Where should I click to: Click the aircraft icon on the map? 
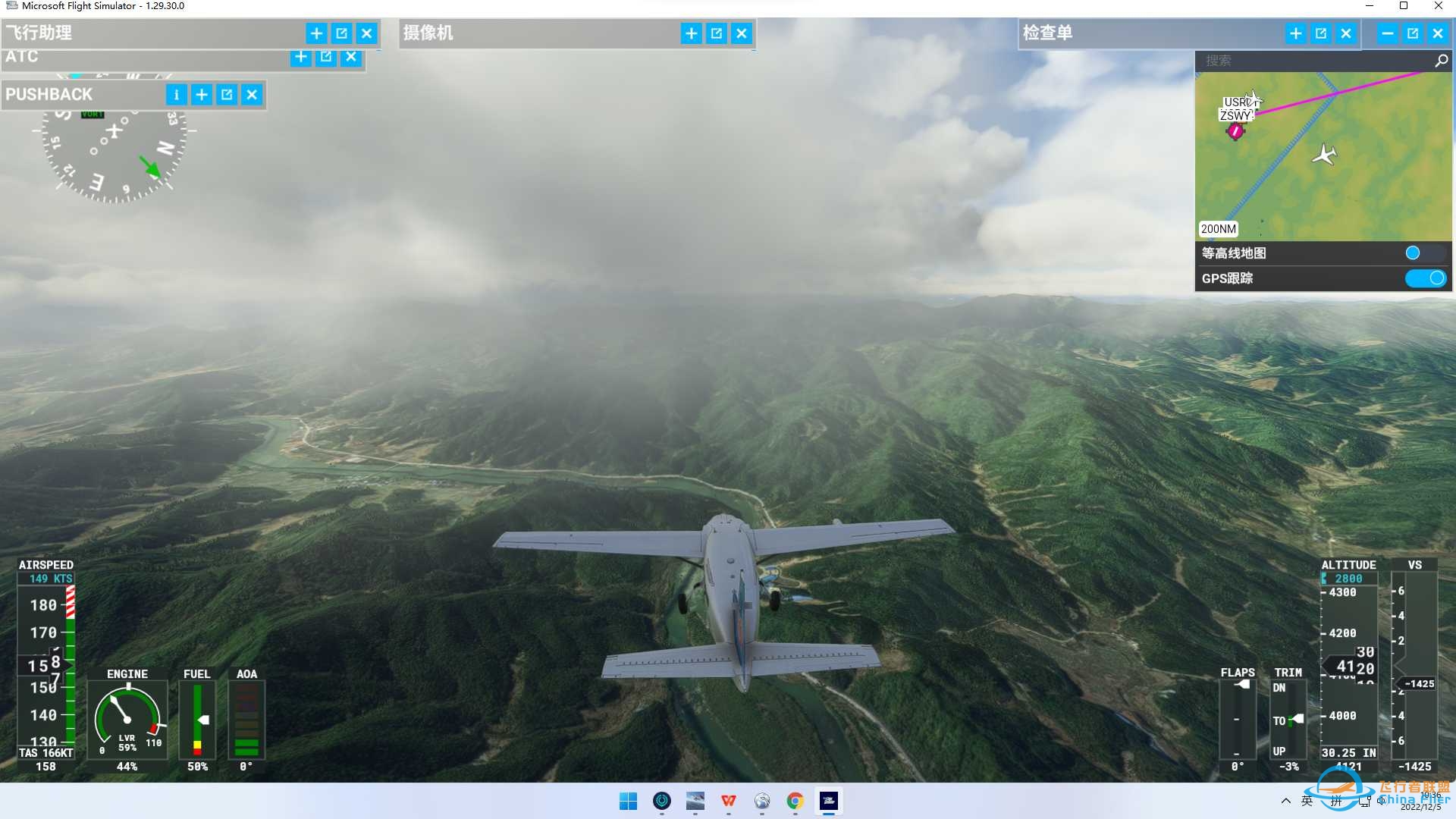tap(1324, 155)
